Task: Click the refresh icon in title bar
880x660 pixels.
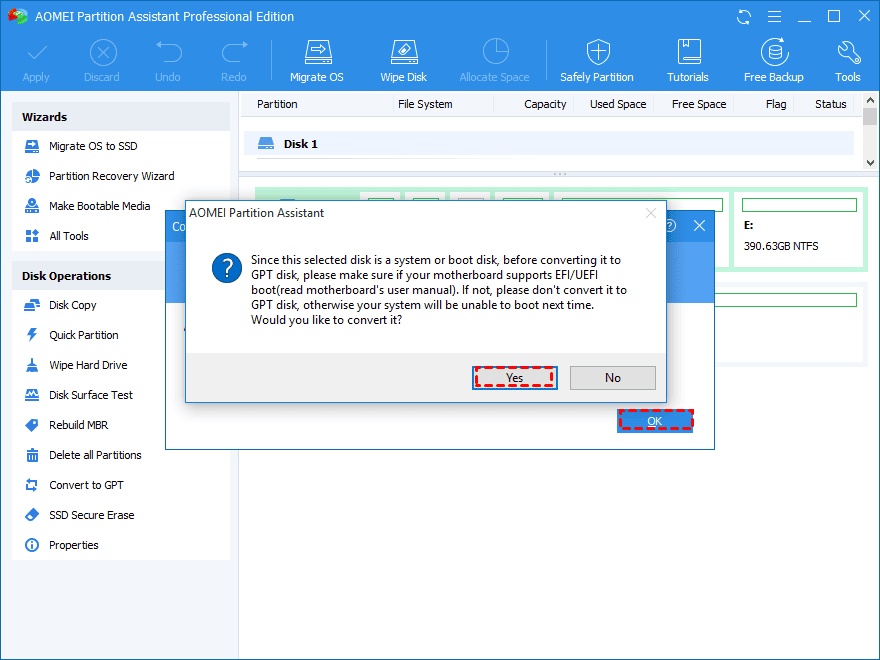Action: point(744,17)
